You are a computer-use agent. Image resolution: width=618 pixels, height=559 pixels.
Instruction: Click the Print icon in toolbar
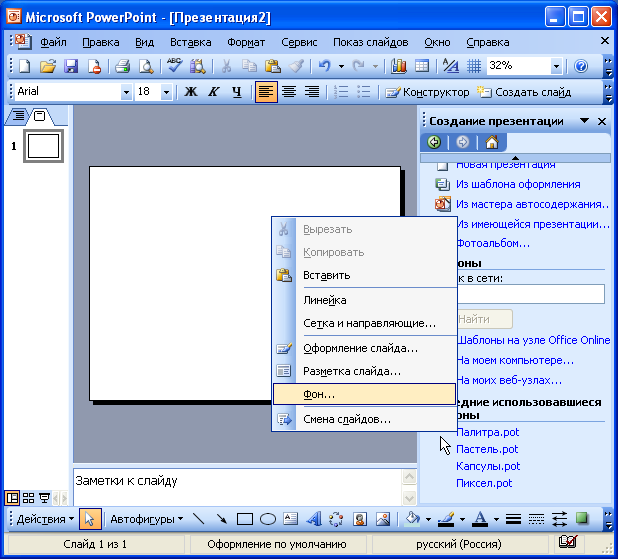pos(123,66)
